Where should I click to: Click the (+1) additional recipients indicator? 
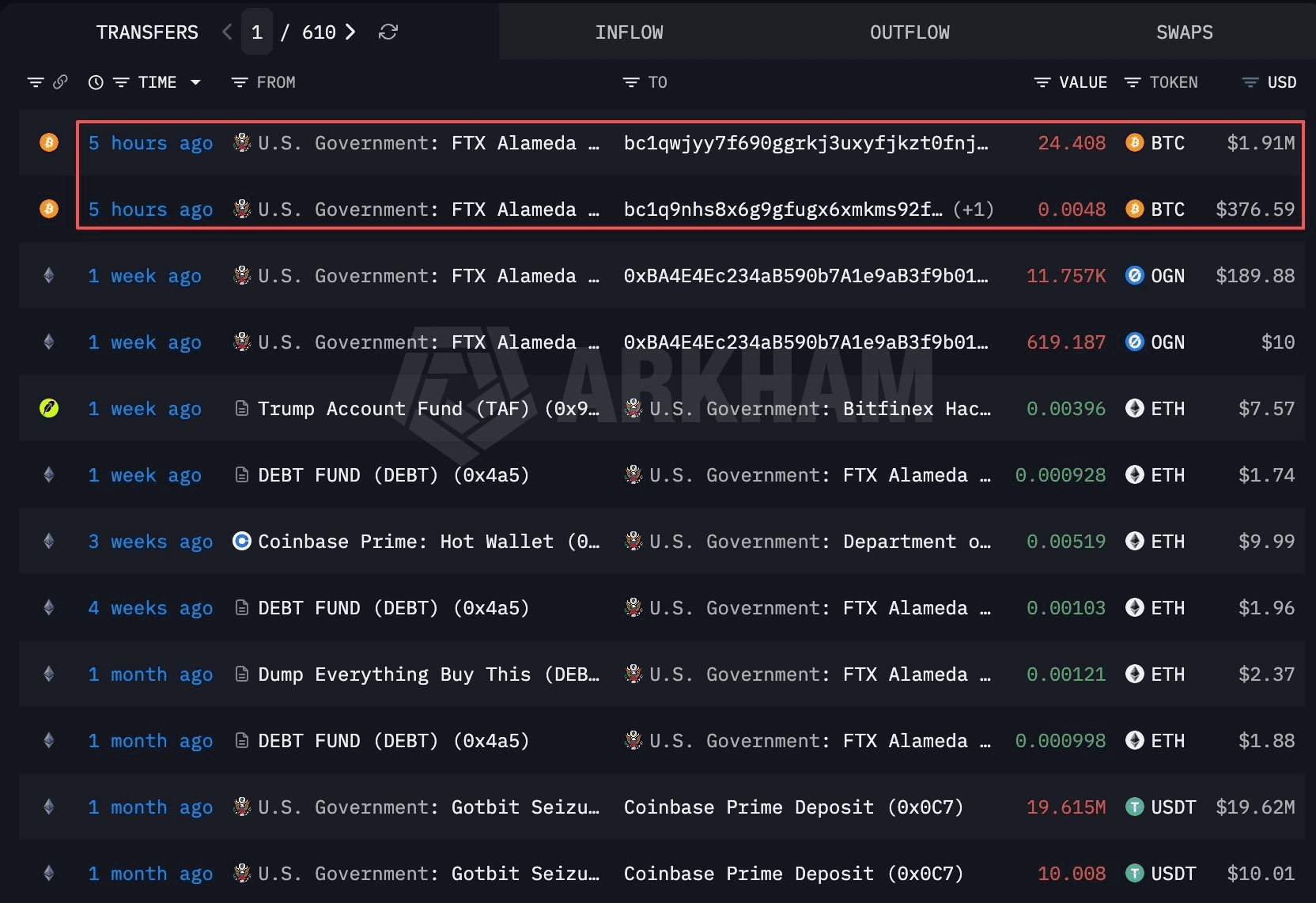coord(974,210)
